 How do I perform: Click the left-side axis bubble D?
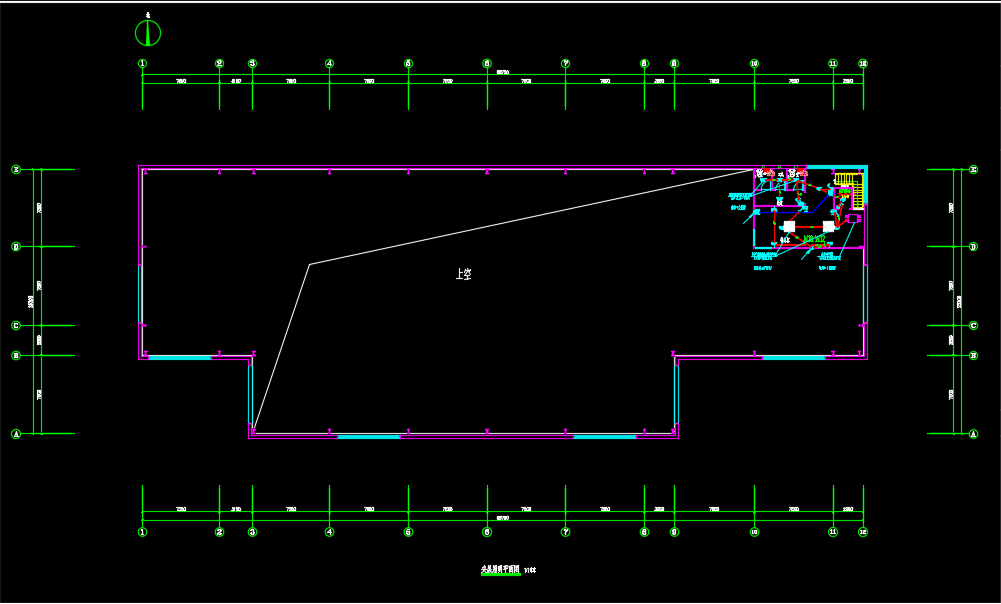coord(16,246)
